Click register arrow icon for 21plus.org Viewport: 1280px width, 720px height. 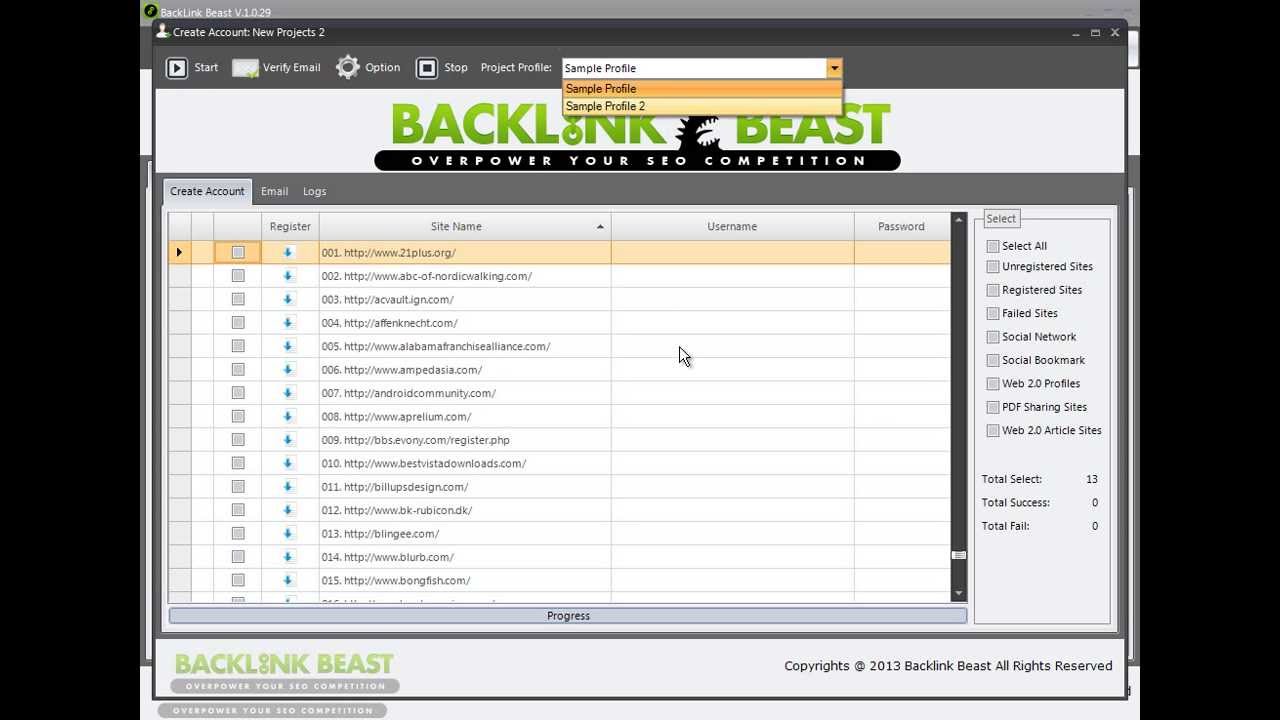[x=288, y=252]
